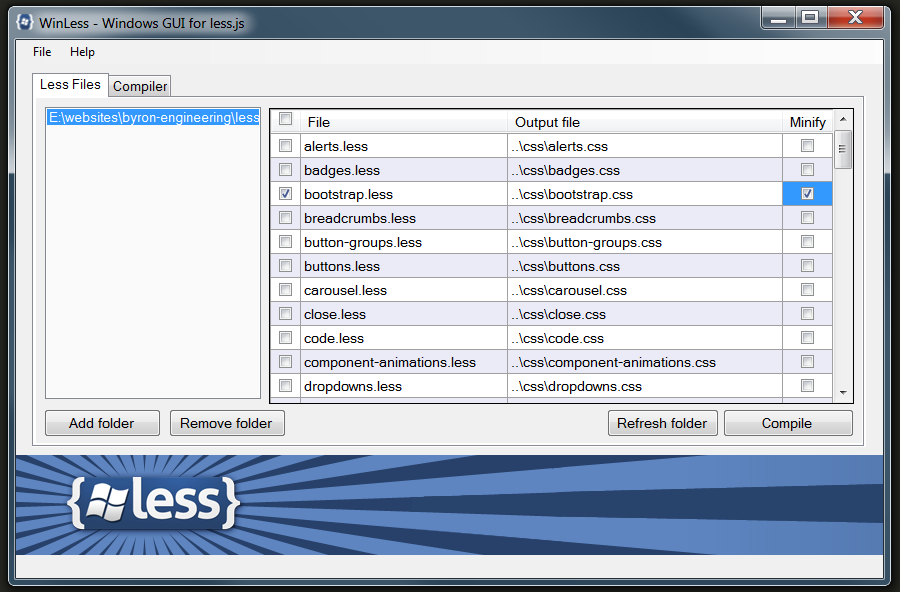Check the code.less file checkbox
The width and height of the screenshot is (900, 592).
(285, 338)
